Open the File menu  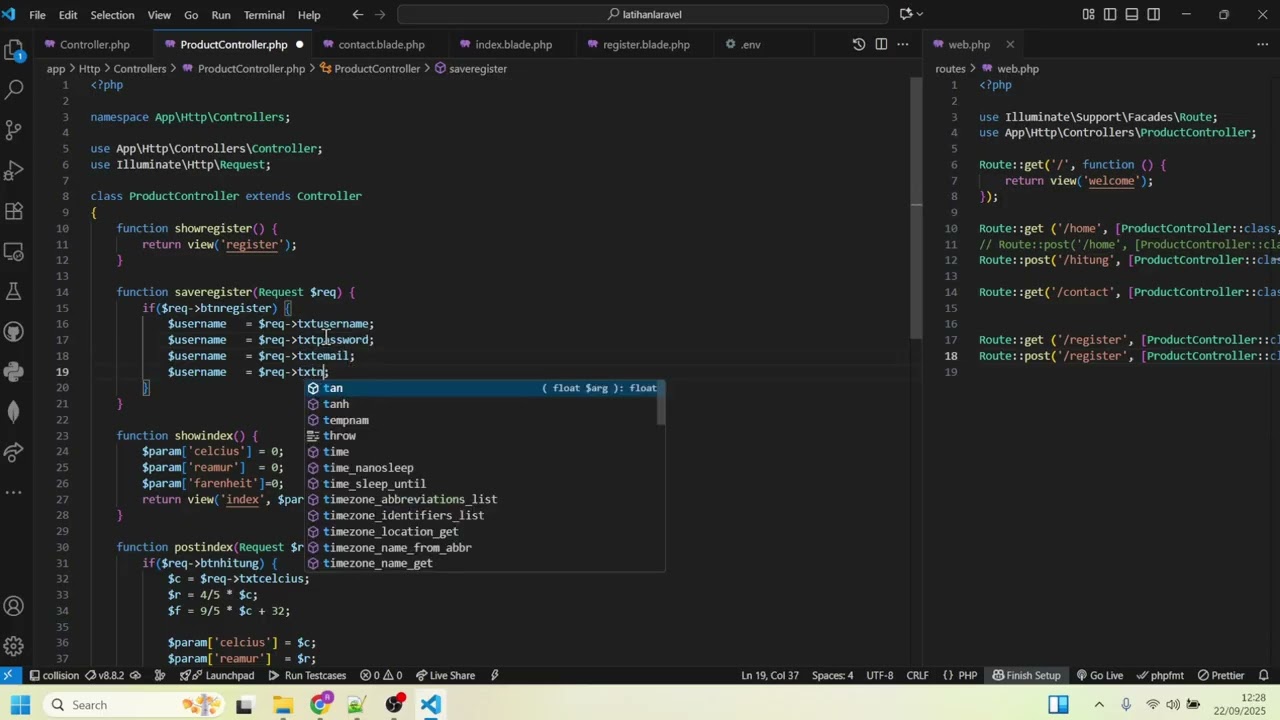(x=37, y=15)
